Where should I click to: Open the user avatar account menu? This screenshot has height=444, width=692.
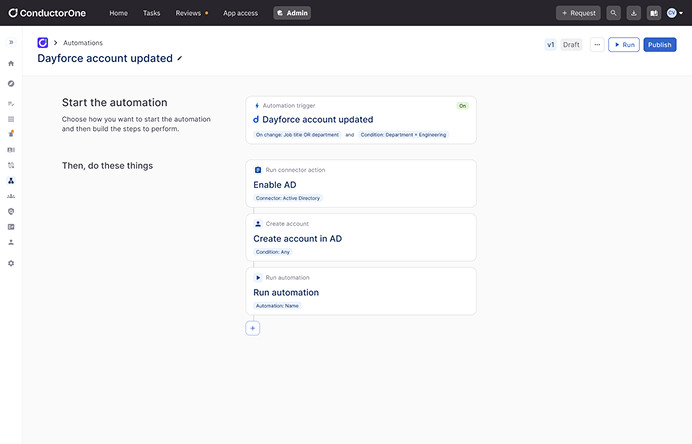(675, 13)
